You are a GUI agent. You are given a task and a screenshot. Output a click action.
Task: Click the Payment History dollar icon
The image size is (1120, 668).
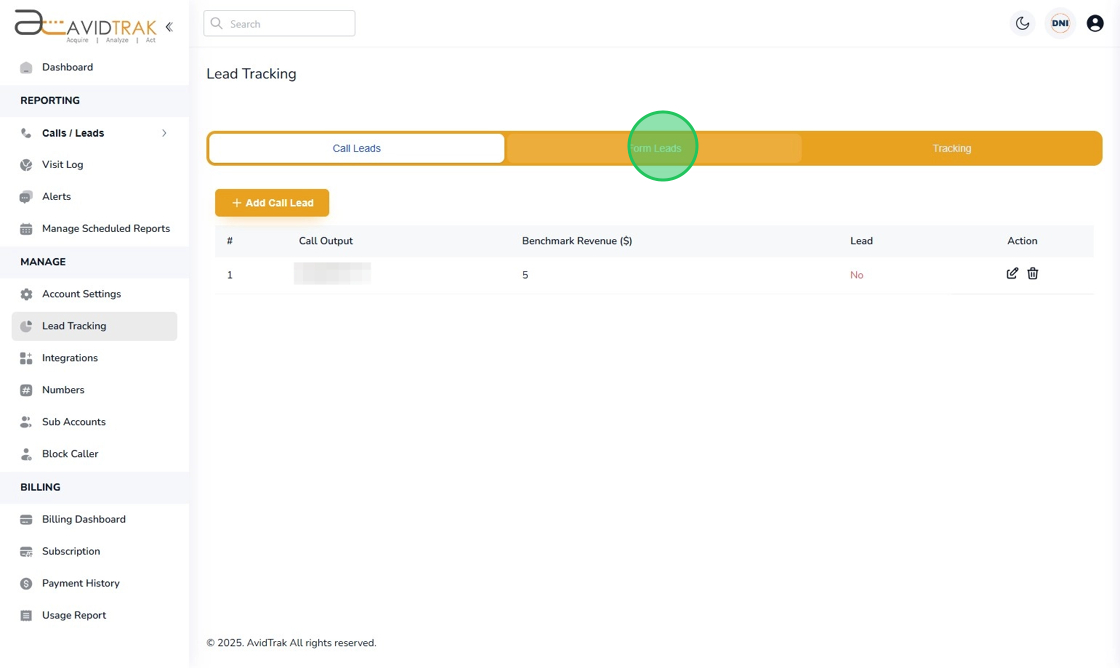pyautogui.click(x=26, y=583)
